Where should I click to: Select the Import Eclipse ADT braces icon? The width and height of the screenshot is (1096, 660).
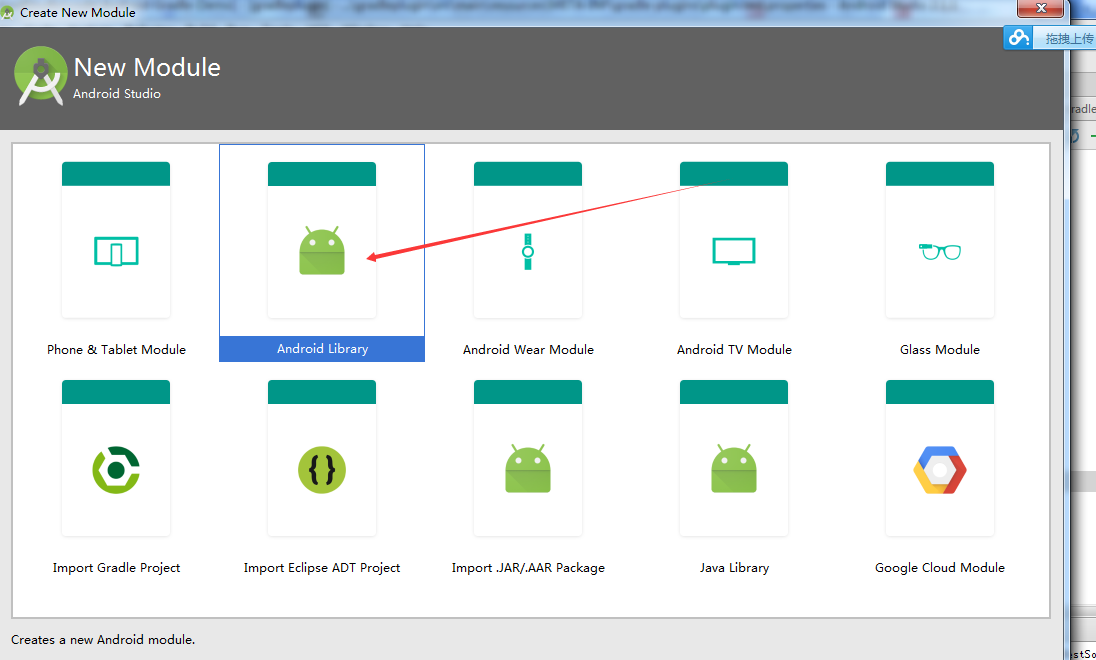pyautogui.click(x=322, y=470)
